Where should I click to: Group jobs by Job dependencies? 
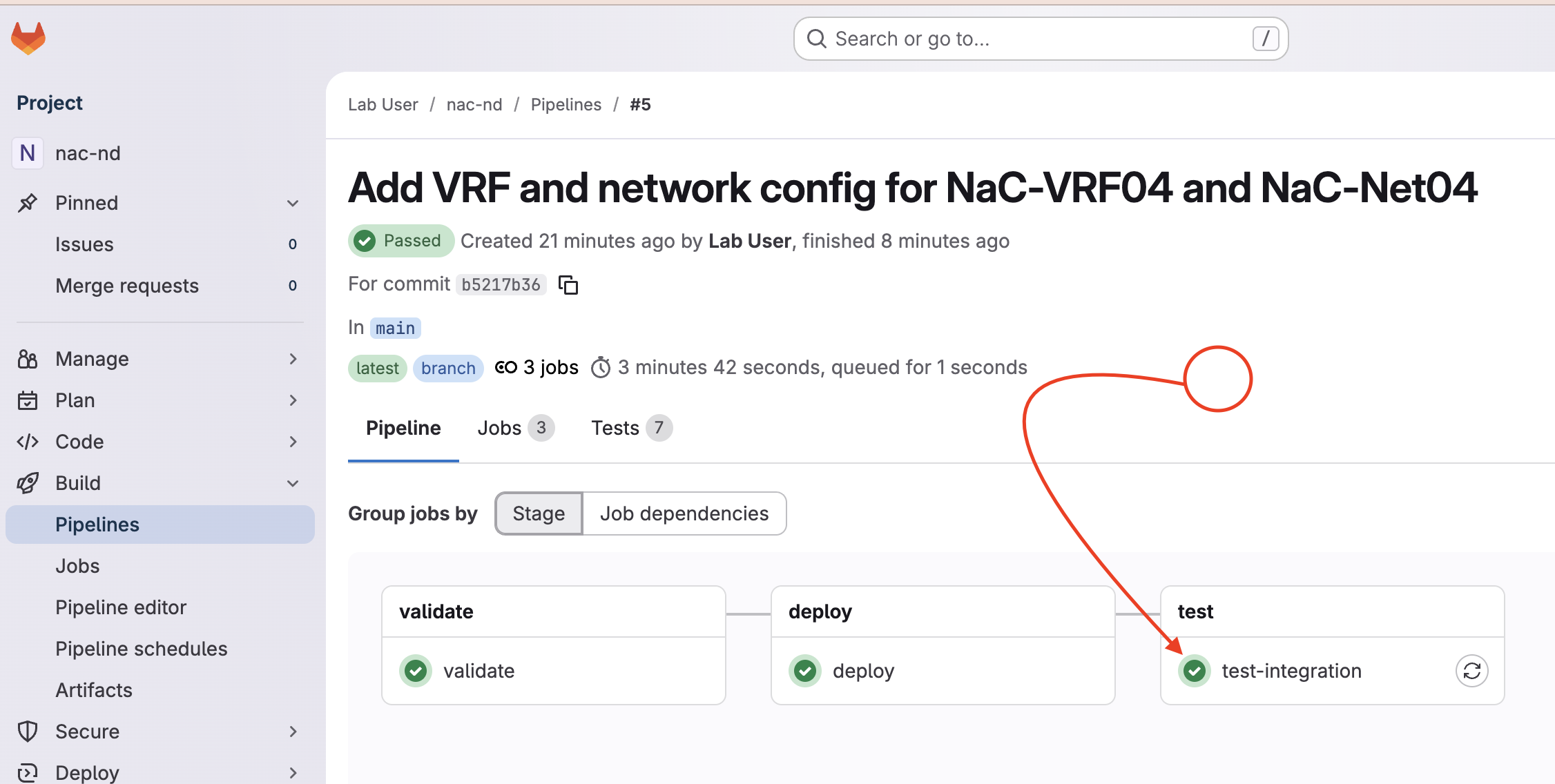(684, 513)
